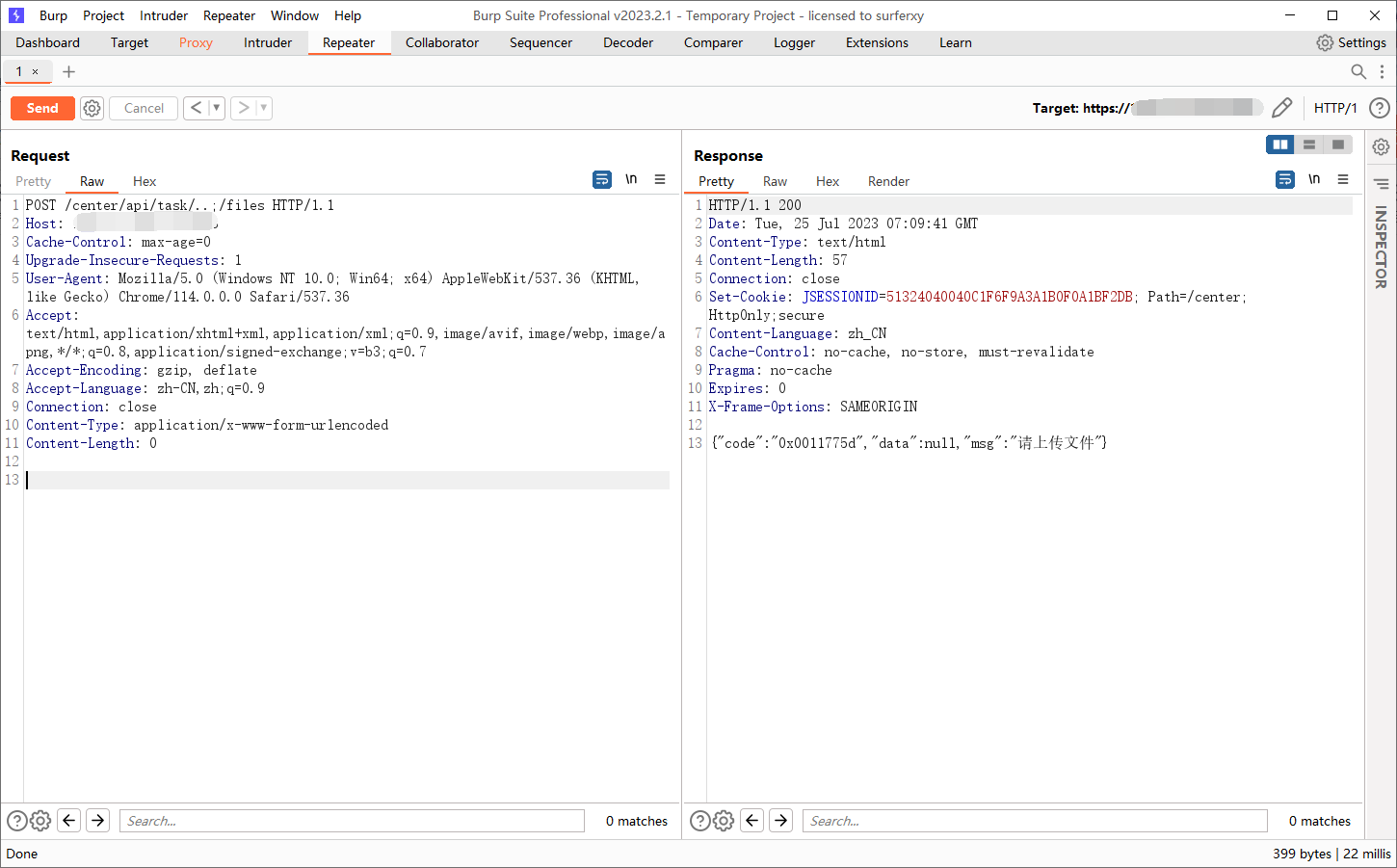Viewport: 1397px width, 868px height.
Task: Close Repeater tab 1
Action: pyautogui.click(x=36, y=71)
